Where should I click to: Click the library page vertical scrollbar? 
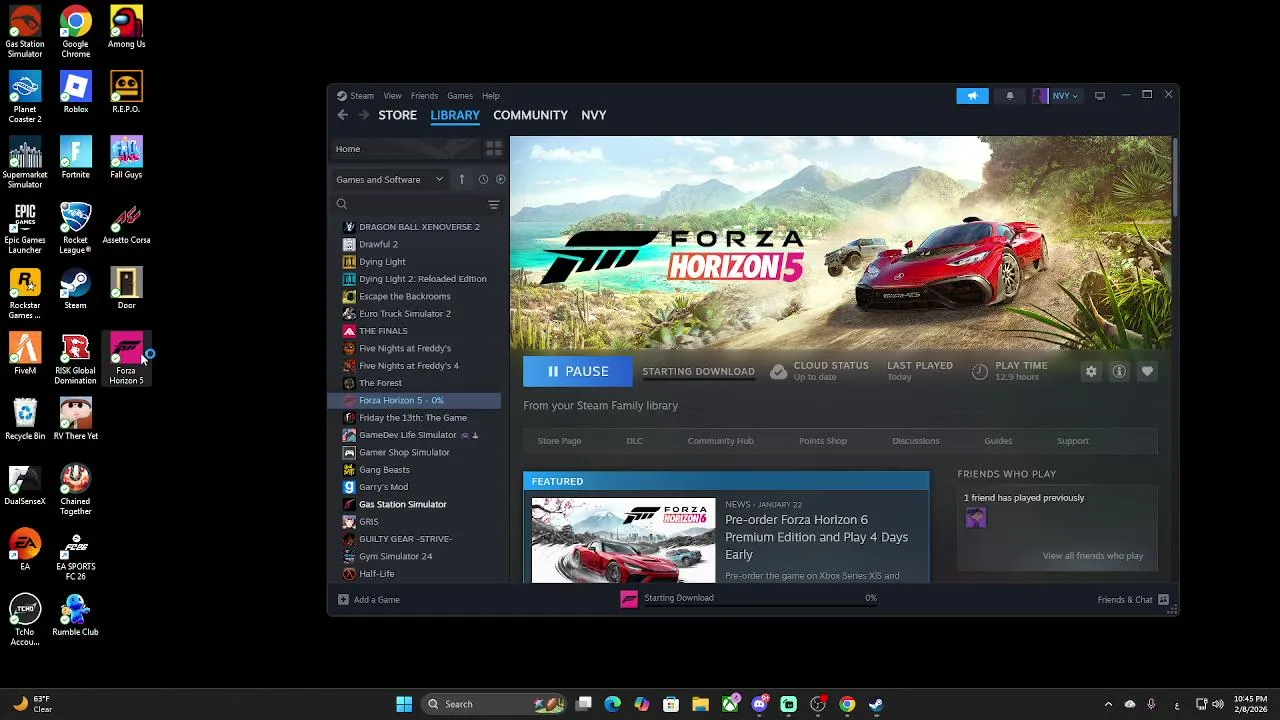point(1175,178)
